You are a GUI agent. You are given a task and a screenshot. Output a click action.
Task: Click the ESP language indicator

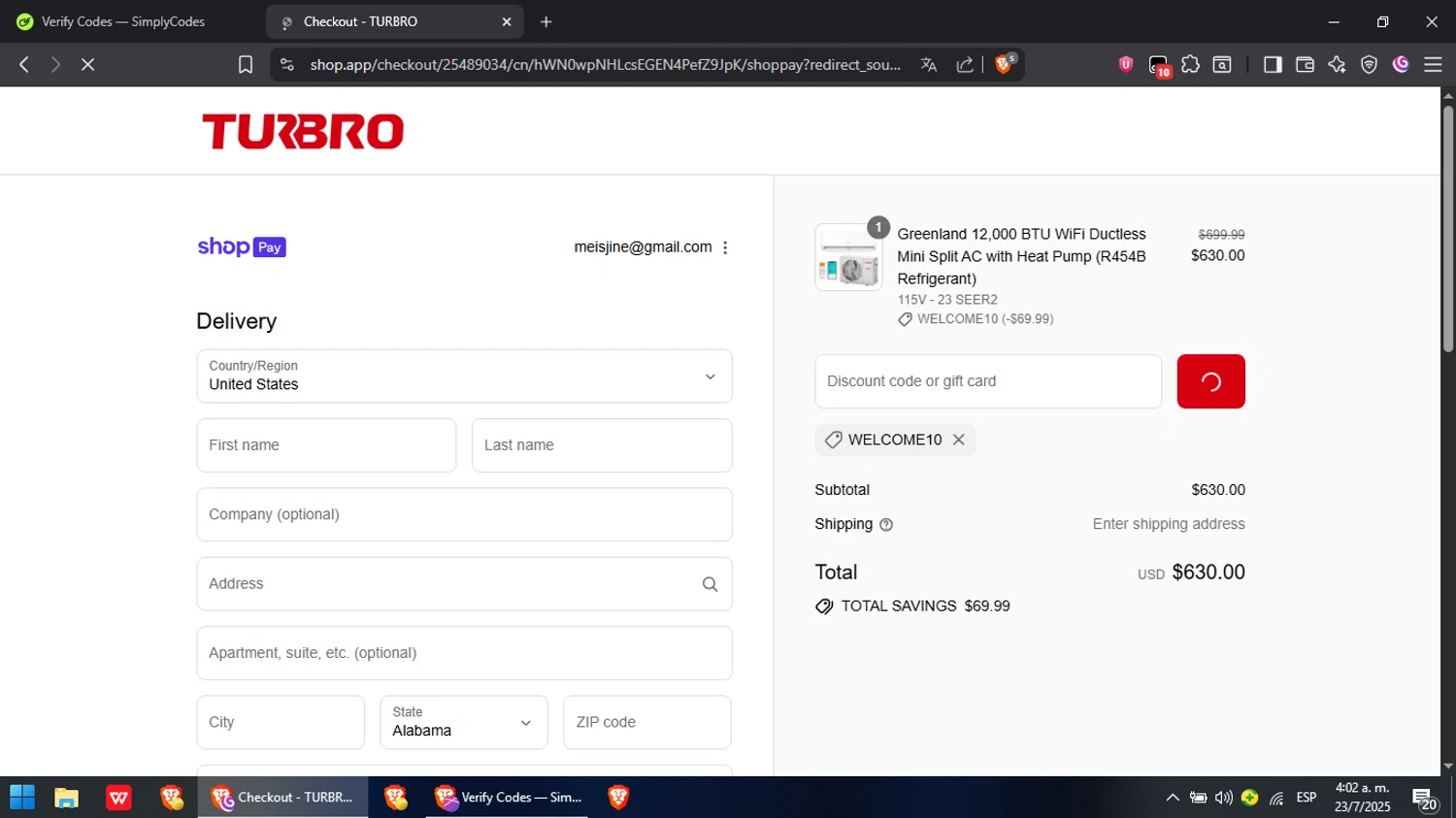[1307, 798]
